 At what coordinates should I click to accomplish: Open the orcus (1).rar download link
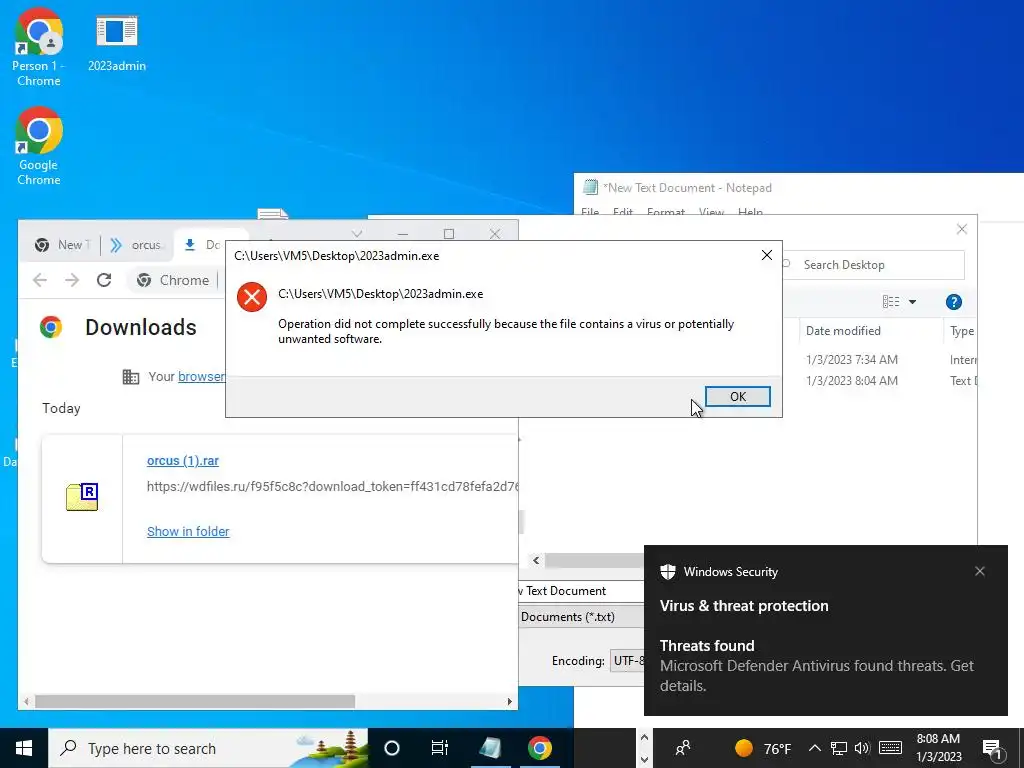(183, 460)
